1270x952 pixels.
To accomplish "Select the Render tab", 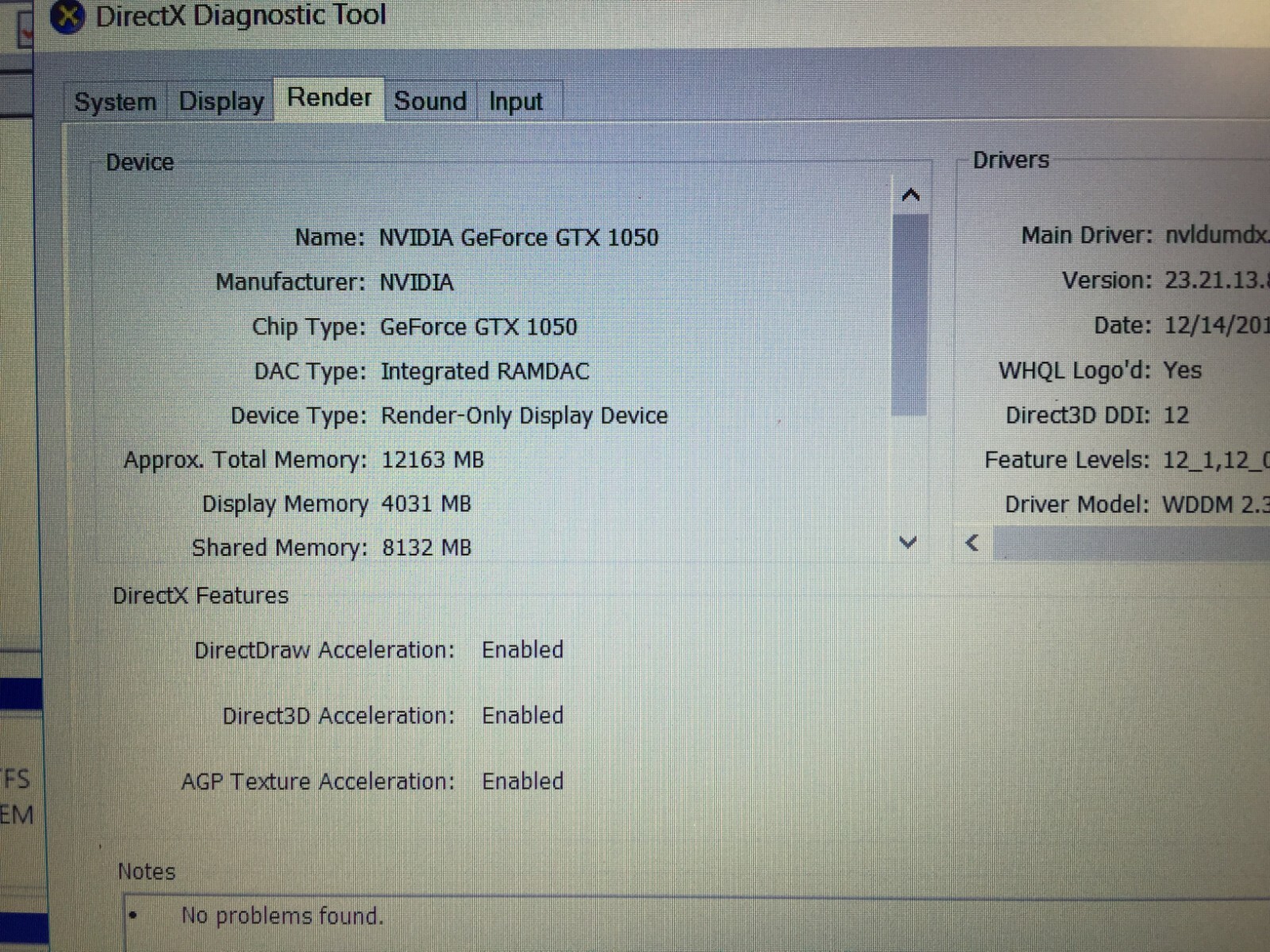I will click(x=329, y=98).
